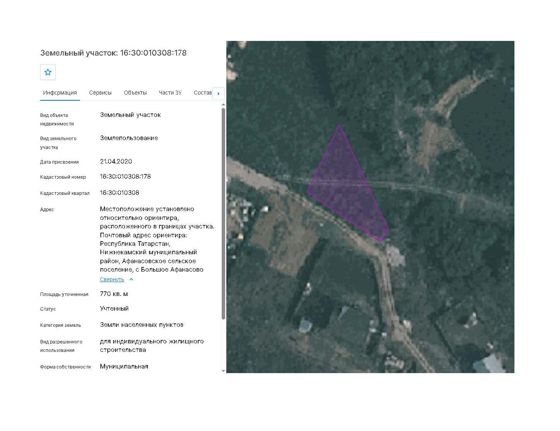The width and height of the screenshot is (560, 431).
Task: Click the parcel title heading
Action: point(113,53)
